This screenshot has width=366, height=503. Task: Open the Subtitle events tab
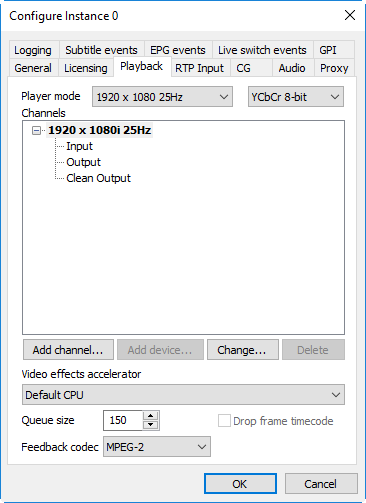coord(101,50)
